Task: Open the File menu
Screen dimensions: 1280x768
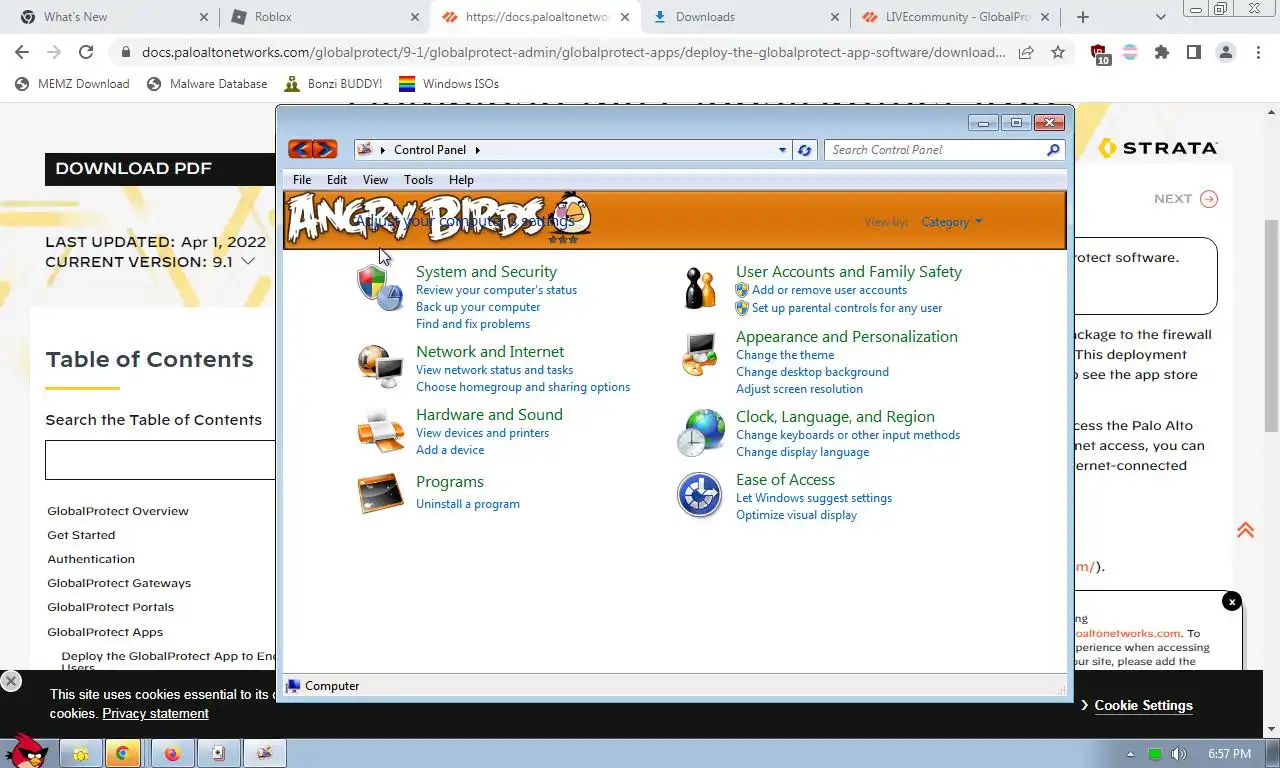Action: coord(301,180)
